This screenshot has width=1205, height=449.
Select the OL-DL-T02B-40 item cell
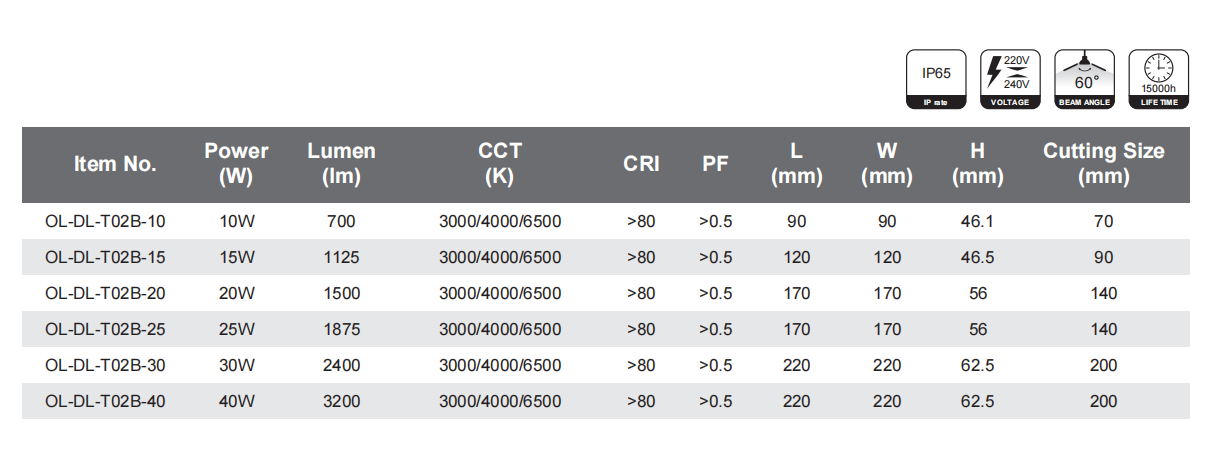[x=106, y=402]
